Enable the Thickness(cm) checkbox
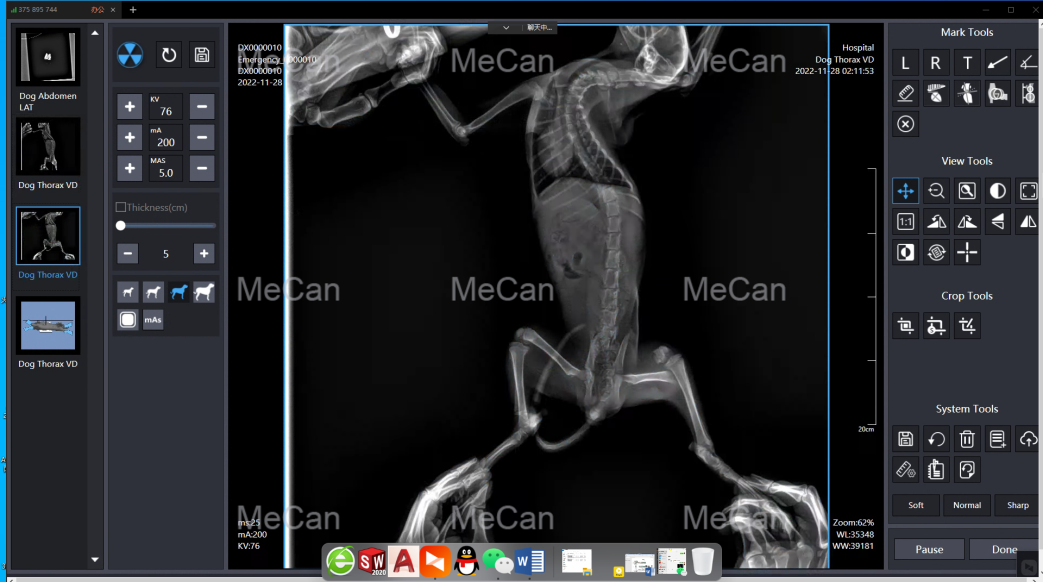Screen dimensions: 1043x582 [120, 208]
